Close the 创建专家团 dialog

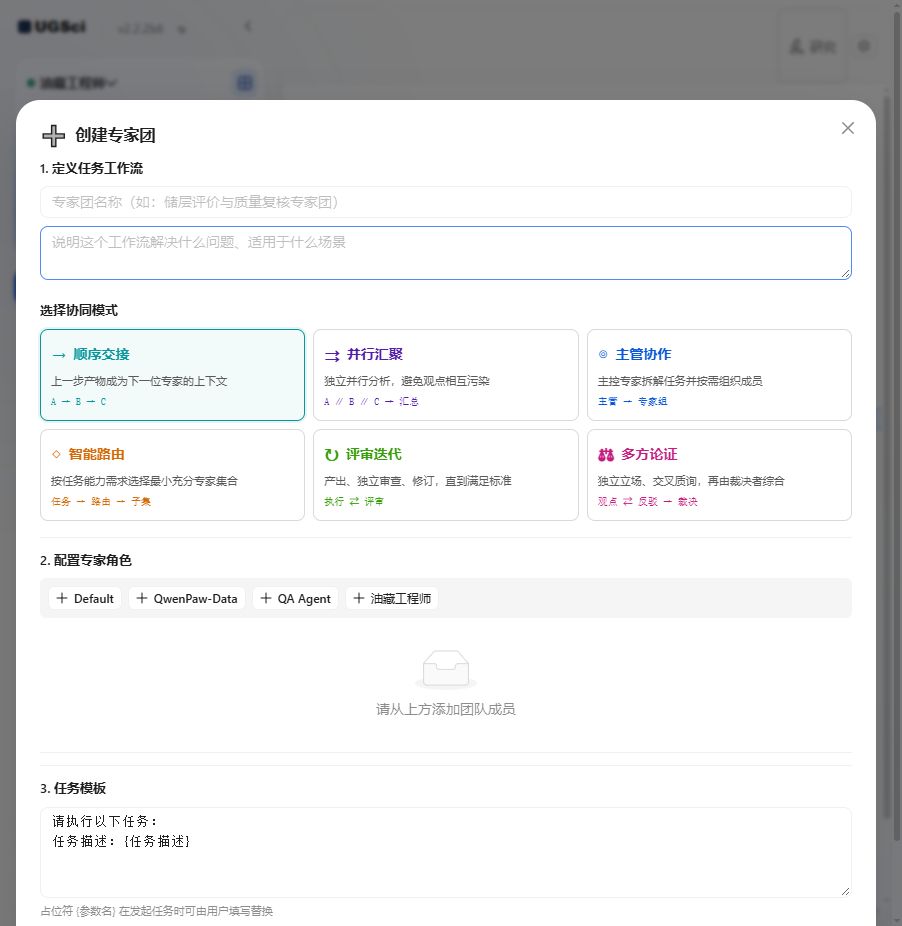(x=848, y=128)
